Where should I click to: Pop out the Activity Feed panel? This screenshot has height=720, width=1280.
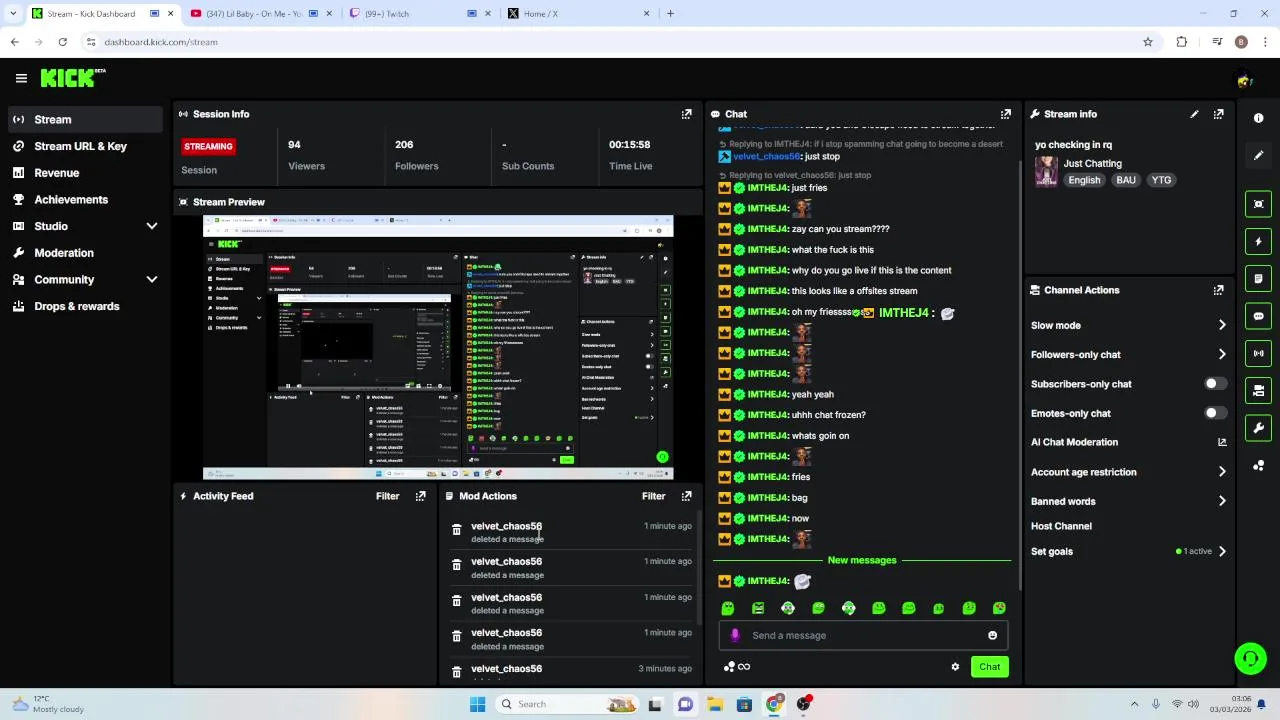tap(420, 496)
